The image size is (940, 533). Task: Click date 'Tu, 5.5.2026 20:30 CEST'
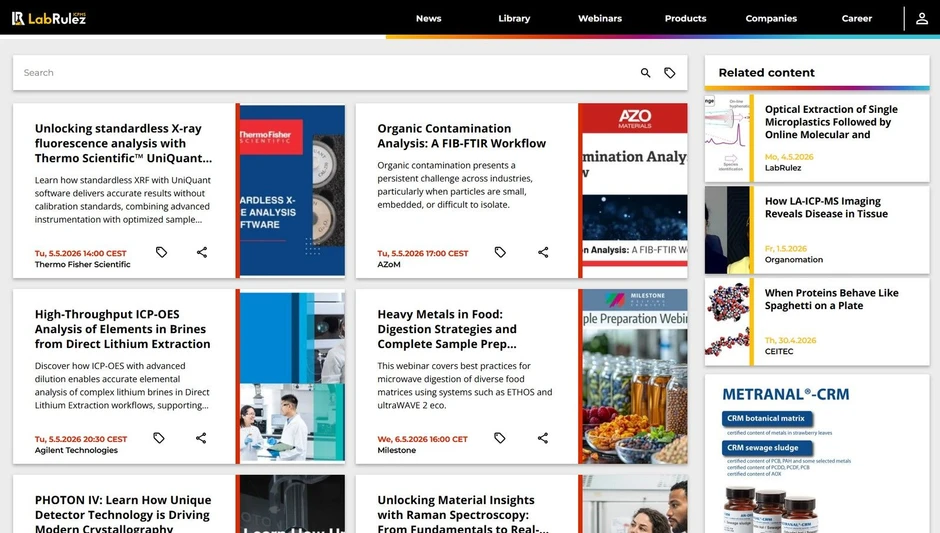(x=81, y=439)
